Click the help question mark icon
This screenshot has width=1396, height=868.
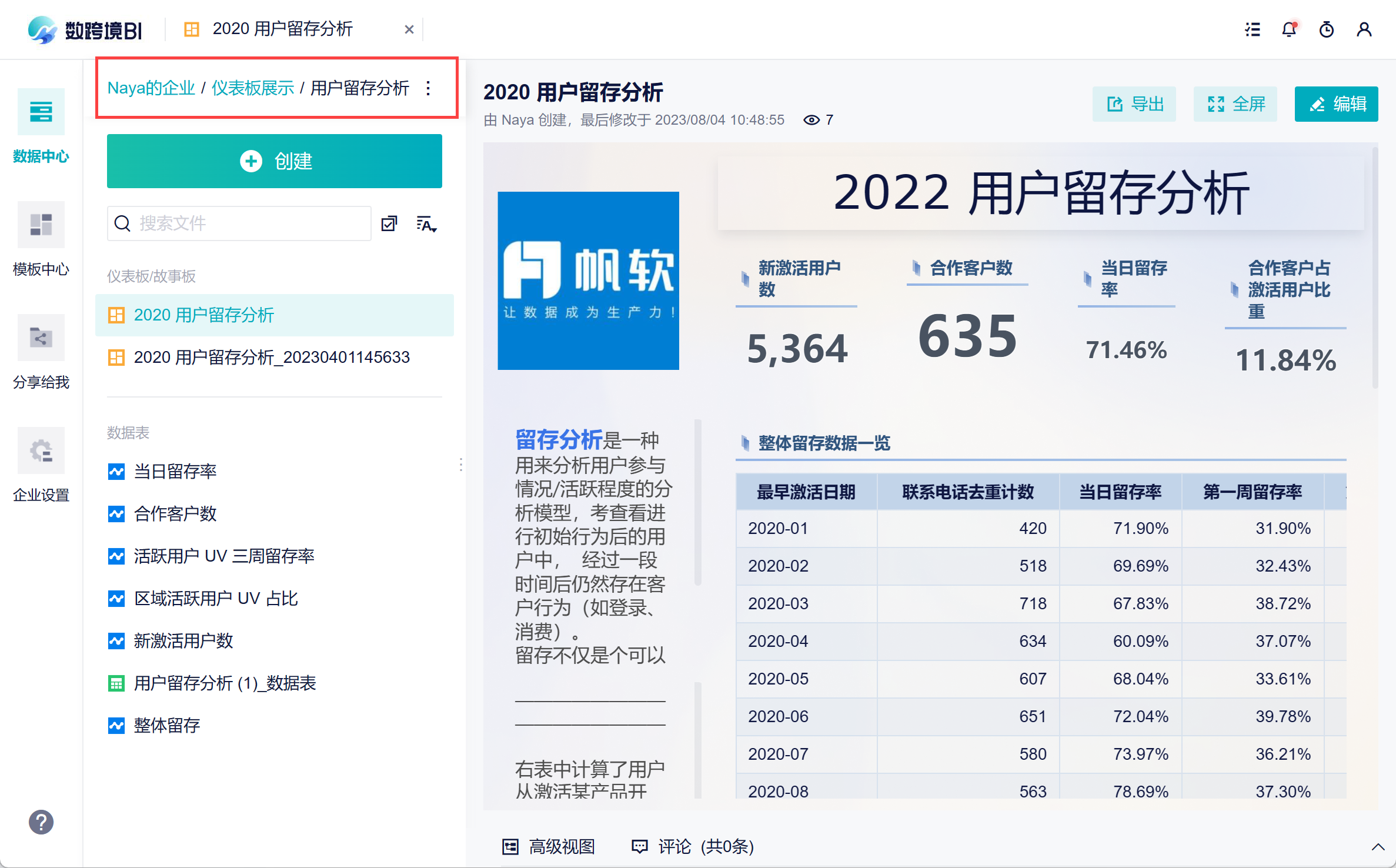tap(41, 822)
